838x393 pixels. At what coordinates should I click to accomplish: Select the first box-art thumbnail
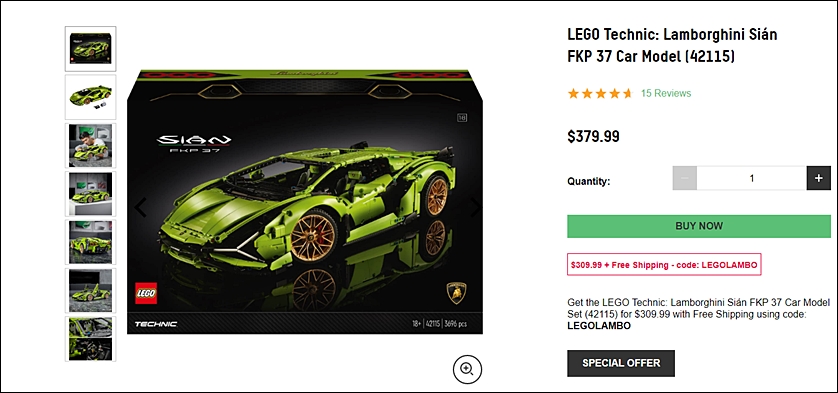tap(90, 49)
